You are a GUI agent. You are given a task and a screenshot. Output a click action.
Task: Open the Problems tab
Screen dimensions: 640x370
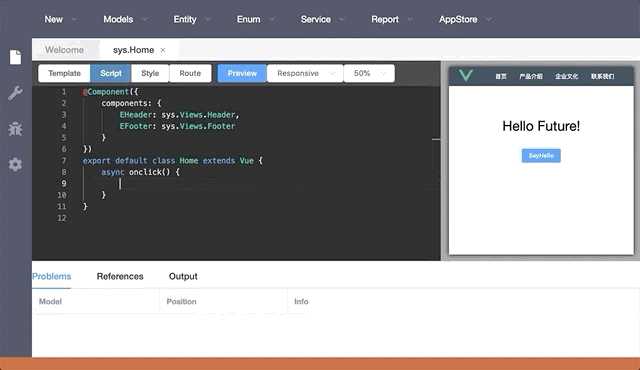[51, 276]
